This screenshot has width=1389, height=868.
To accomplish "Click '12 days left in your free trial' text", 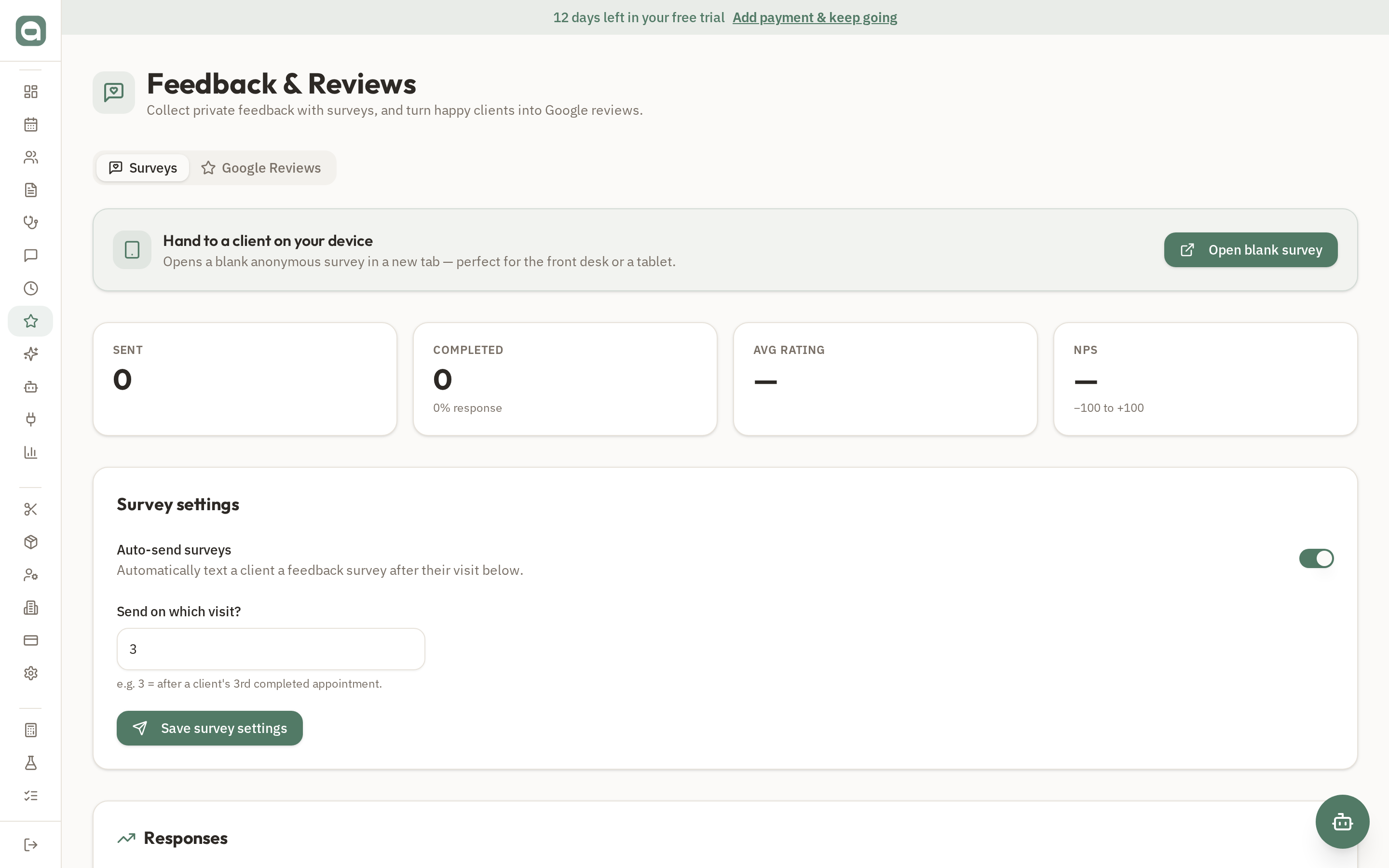I will pyautogui.click(x=639, y=17).
